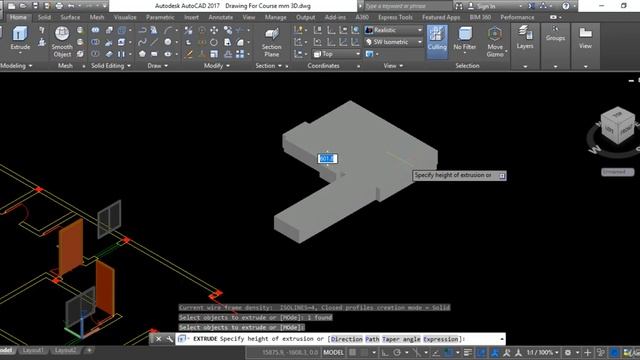Add a new layout with plus tab
Image resolution: width=640 pixels, height=360 pixels.
click(89, 350)
